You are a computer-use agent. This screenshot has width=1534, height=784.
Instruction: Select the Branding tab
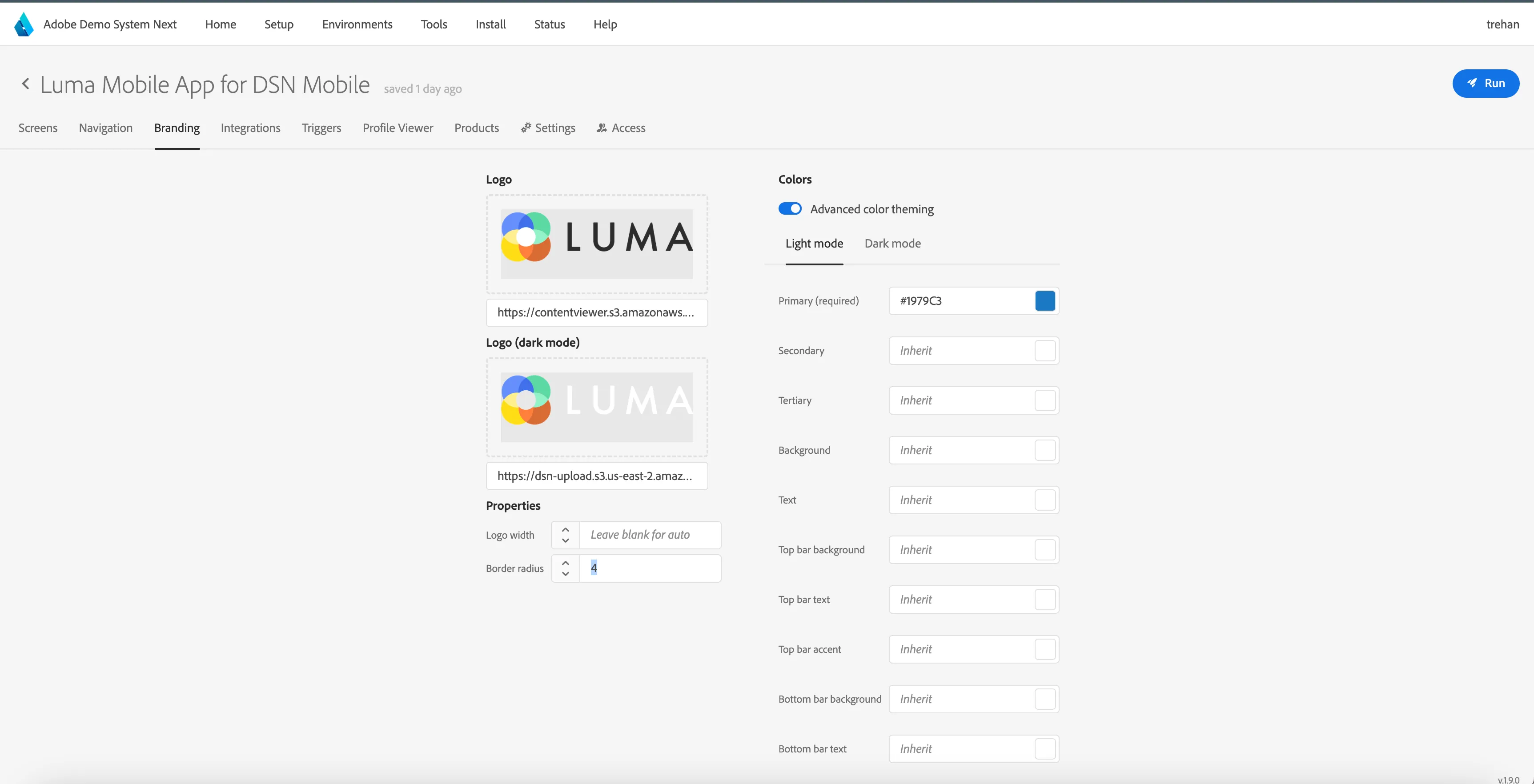pos(177,128)
